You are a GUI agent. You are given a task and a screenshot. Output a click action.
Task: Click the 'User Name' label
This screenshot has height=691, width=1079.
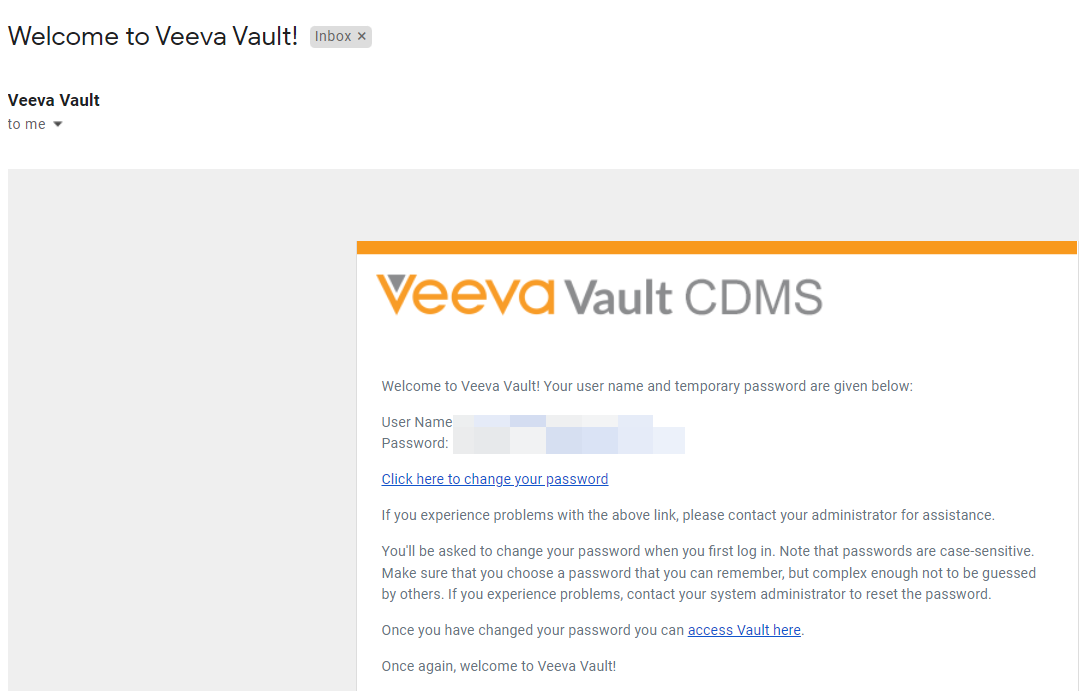point(416,422)
